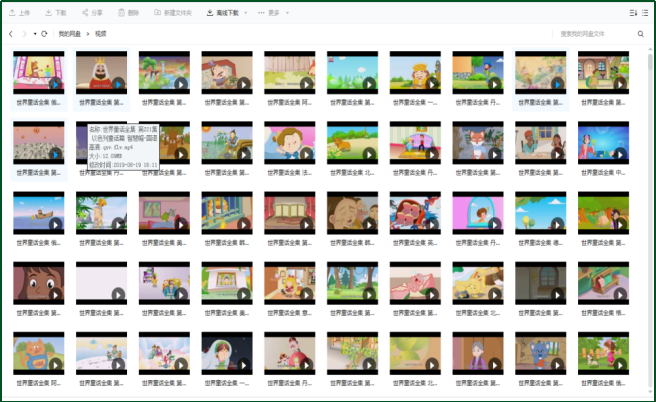This screenshot has width=656, height=402.
Task: Click the 下载 download button
Action: click(56, 13)
